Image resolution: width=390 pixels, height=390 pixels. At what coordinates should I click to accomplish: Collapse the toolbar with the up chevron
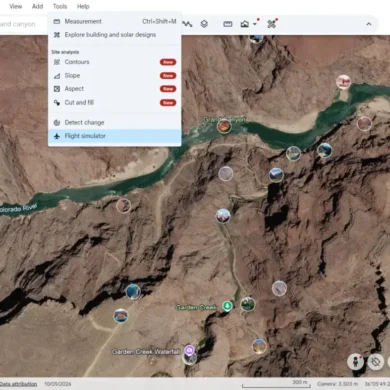(x=369, y=24)
